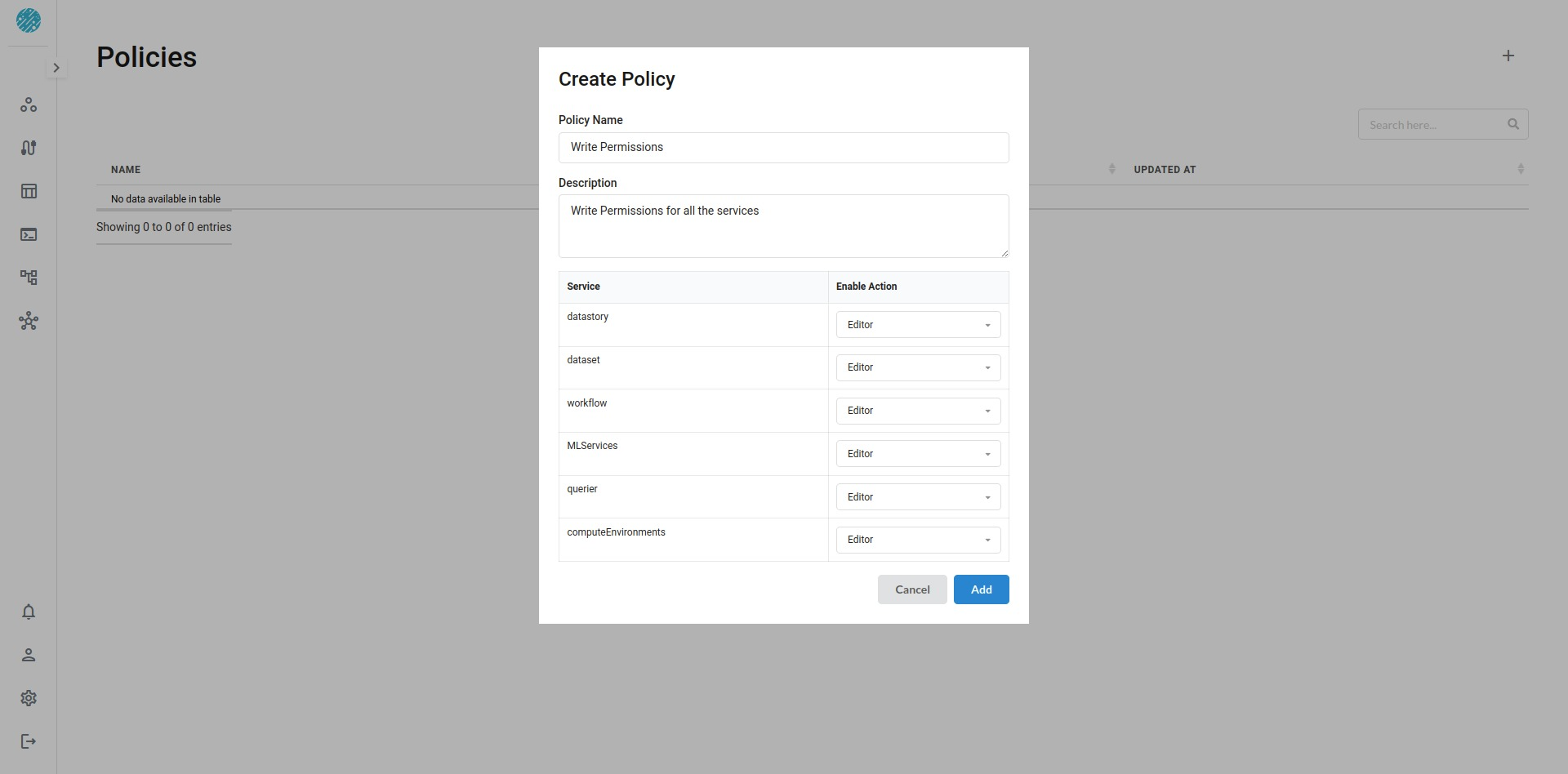Open the workflow route icon in sidebar
Image resolution: width=1568 pixels, height=774 pixels.
click(x=29, y=148)
